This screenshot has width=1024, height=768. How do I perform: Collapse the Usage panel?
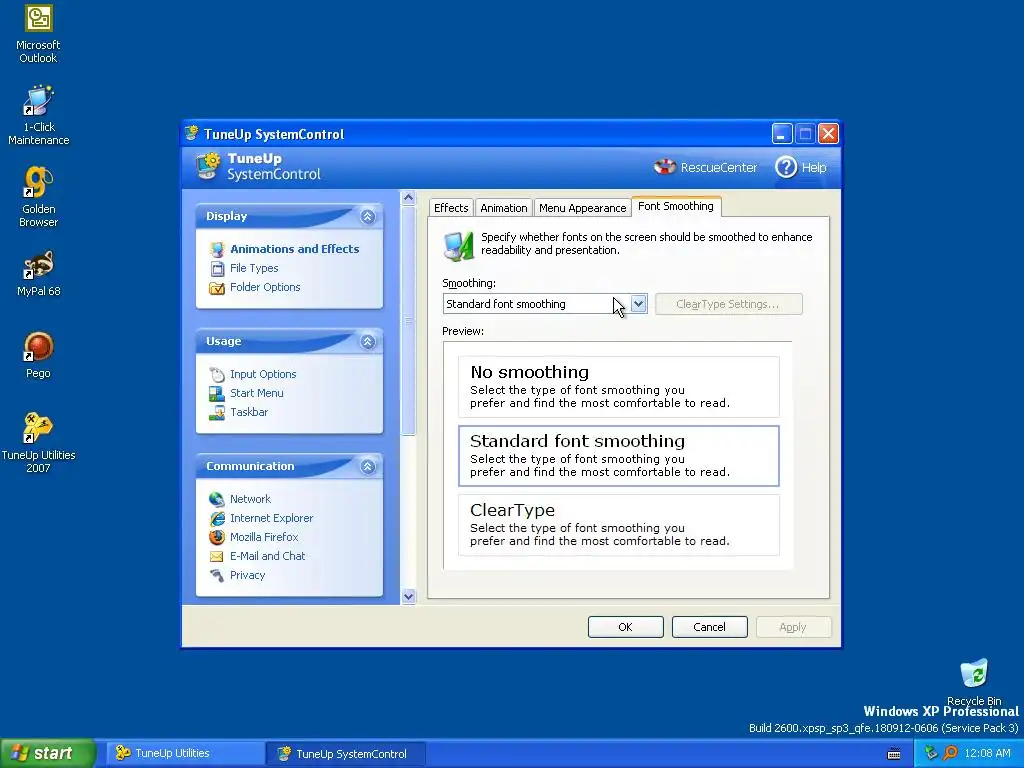coord(368,341)
